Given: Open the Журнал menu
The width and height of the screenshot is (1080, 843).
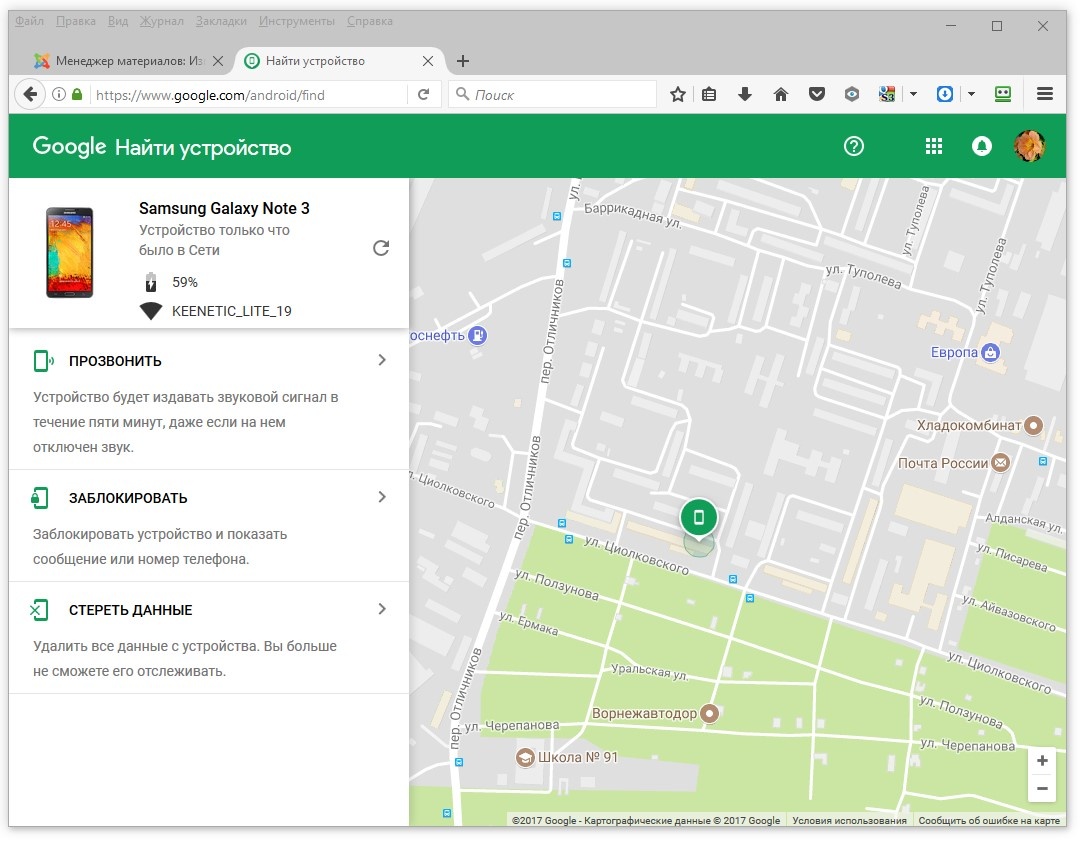Looking at the screenshot, I should coord(162,21).
